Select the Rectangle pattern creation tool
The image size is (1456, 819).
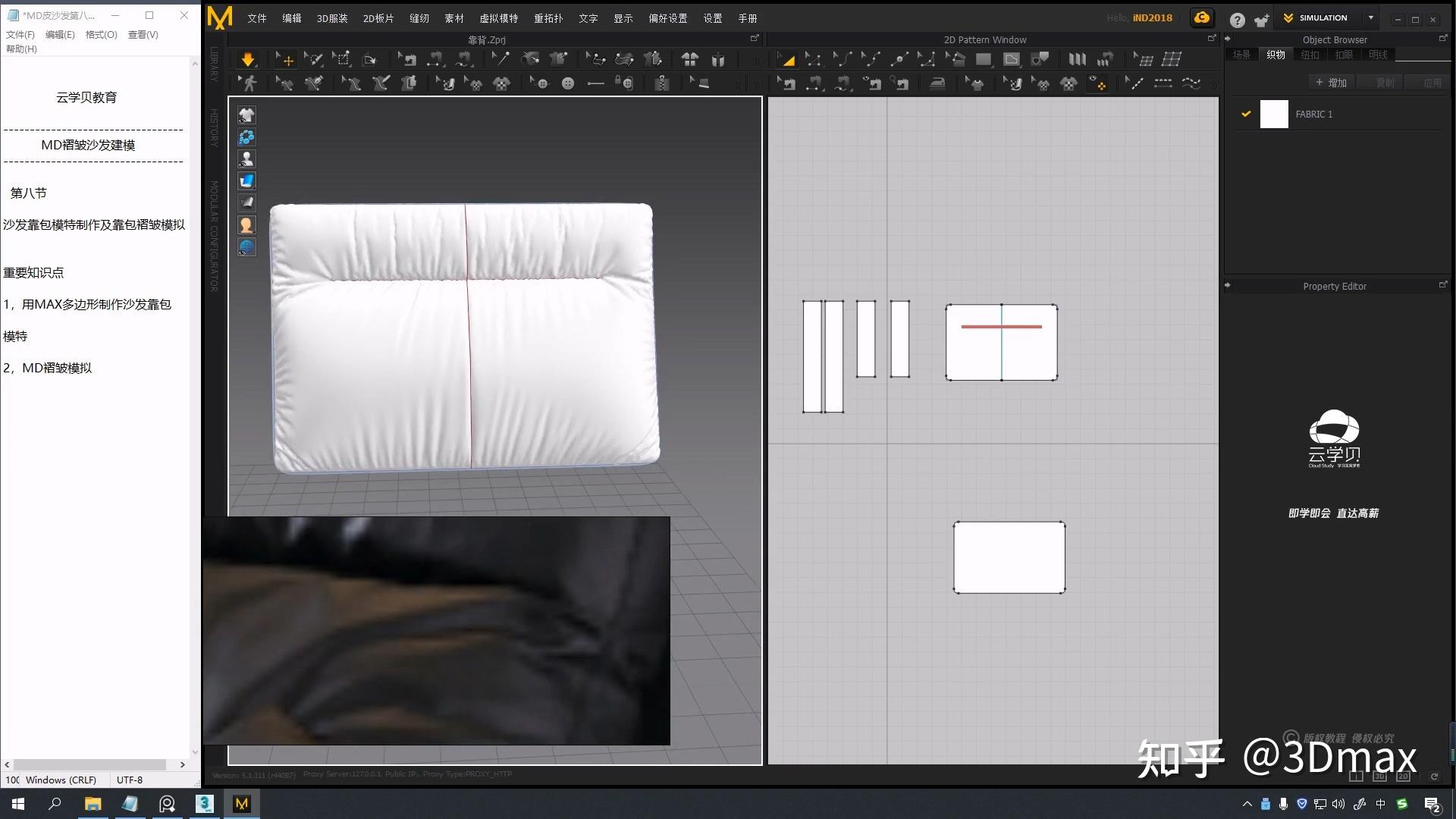coord(984,59)
